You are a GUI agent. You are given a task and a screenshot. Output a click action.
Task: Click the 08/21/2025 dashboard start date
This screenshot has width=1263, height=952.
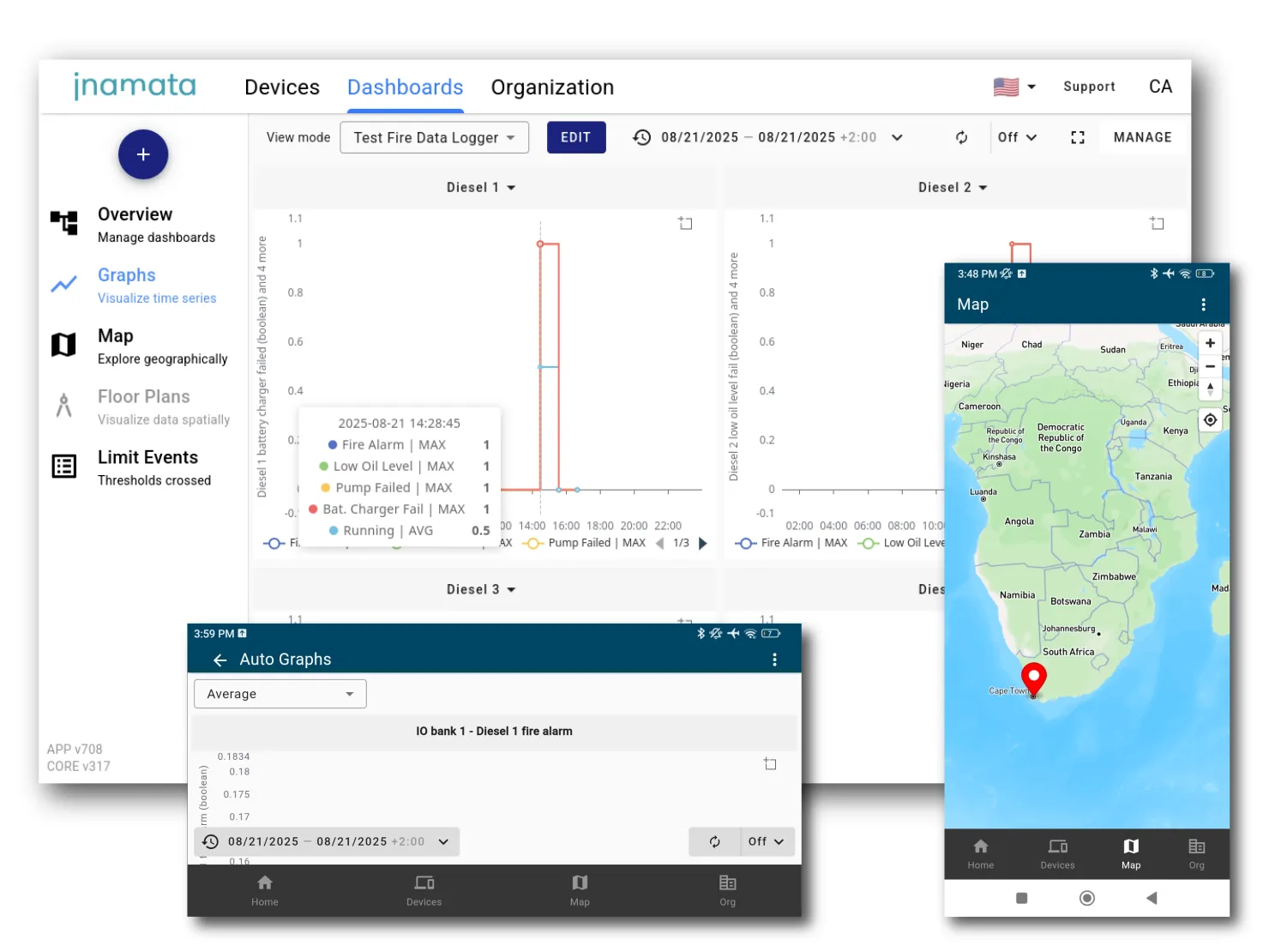[x=700, y=137]
